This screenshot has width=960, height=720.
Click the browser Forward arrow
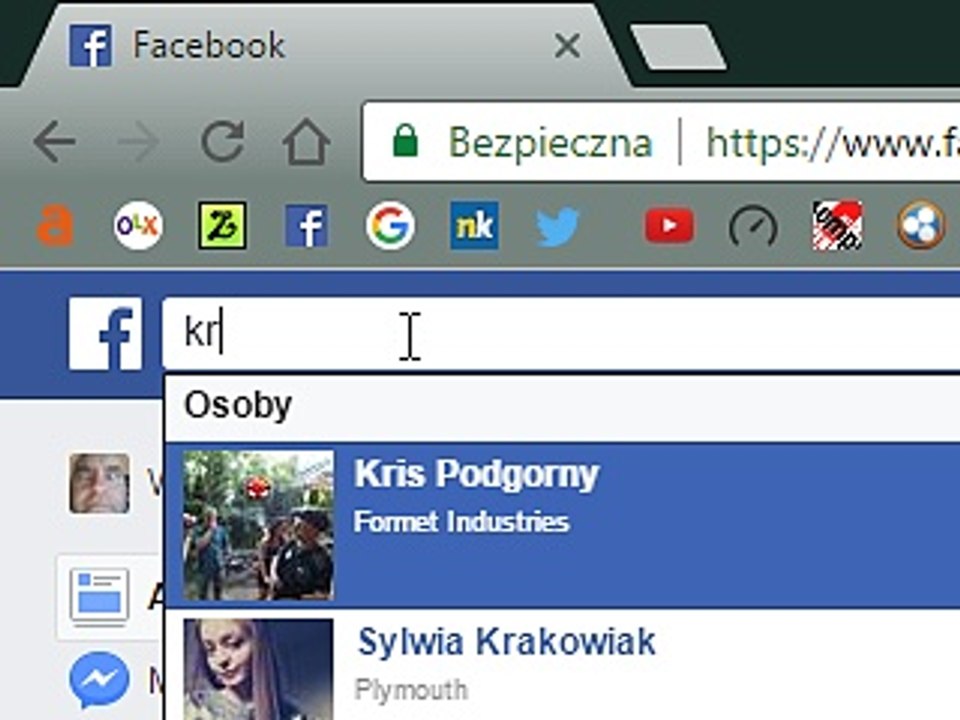pos(138,141)
